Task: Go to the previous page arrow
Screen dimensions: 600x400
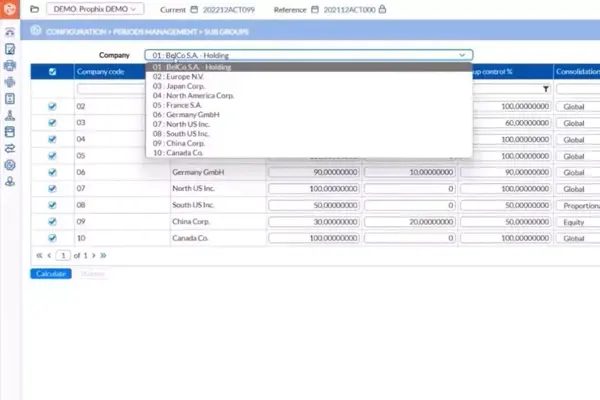Action: (49, 255)
